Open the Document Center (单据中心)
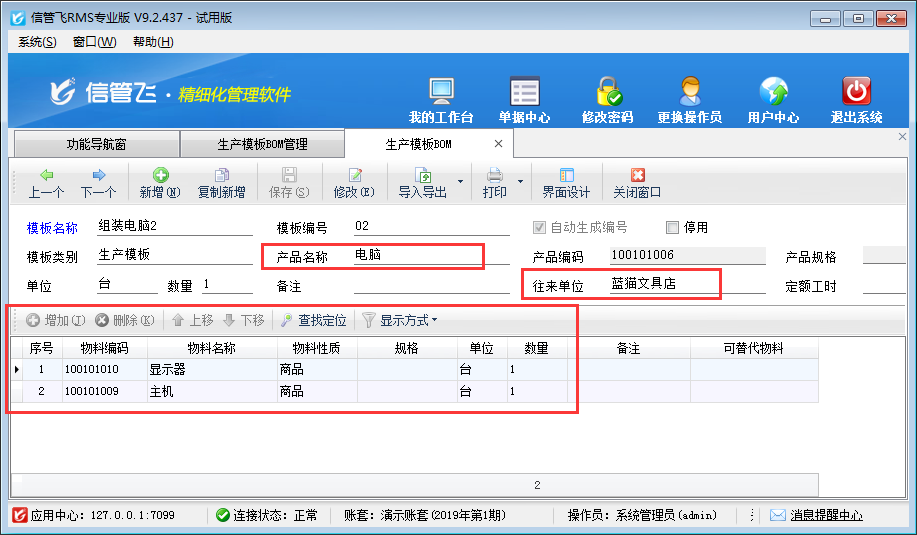 524,100
